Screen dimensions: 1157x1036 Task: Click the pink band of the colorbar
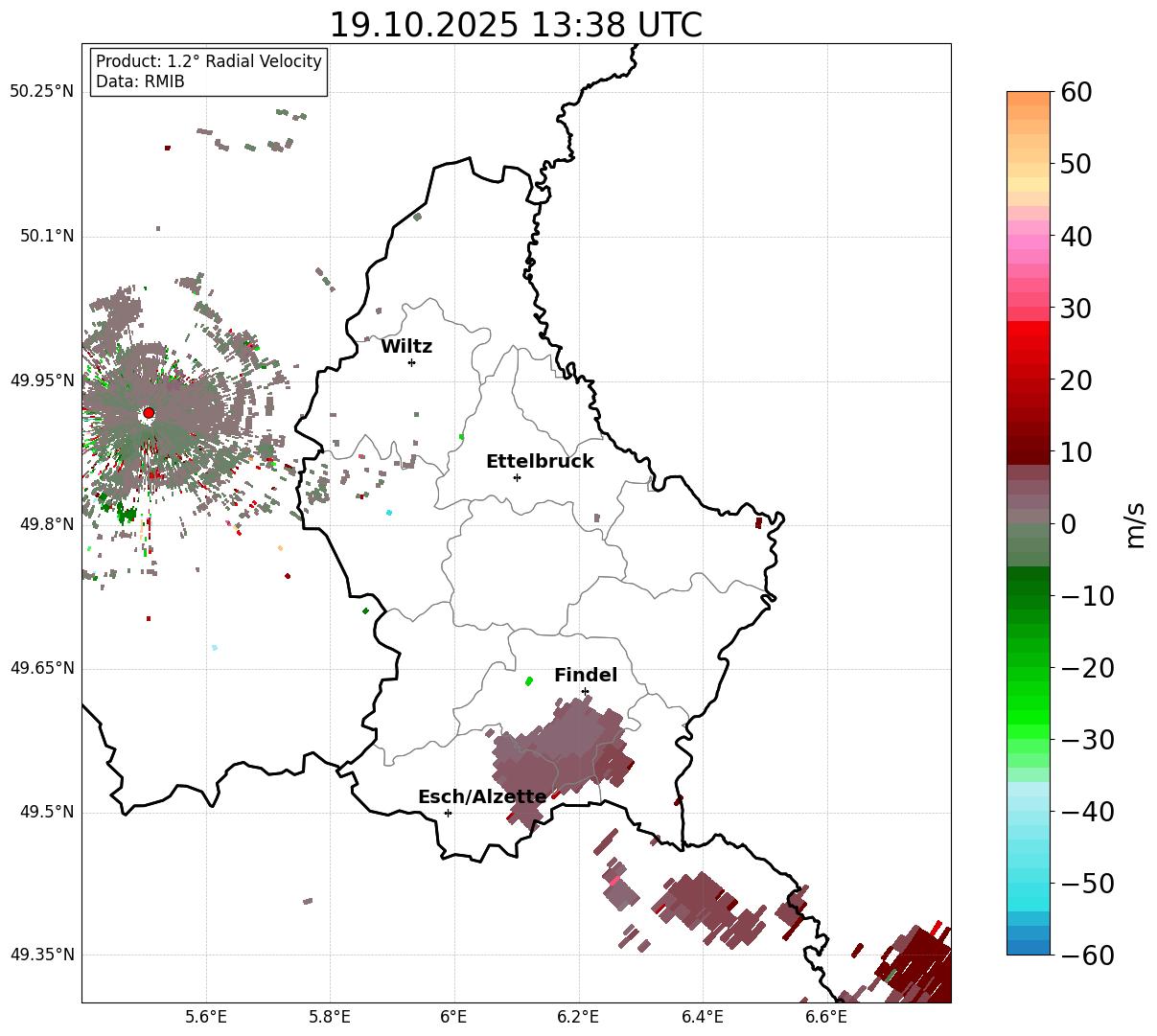[x=1029, y=242]
